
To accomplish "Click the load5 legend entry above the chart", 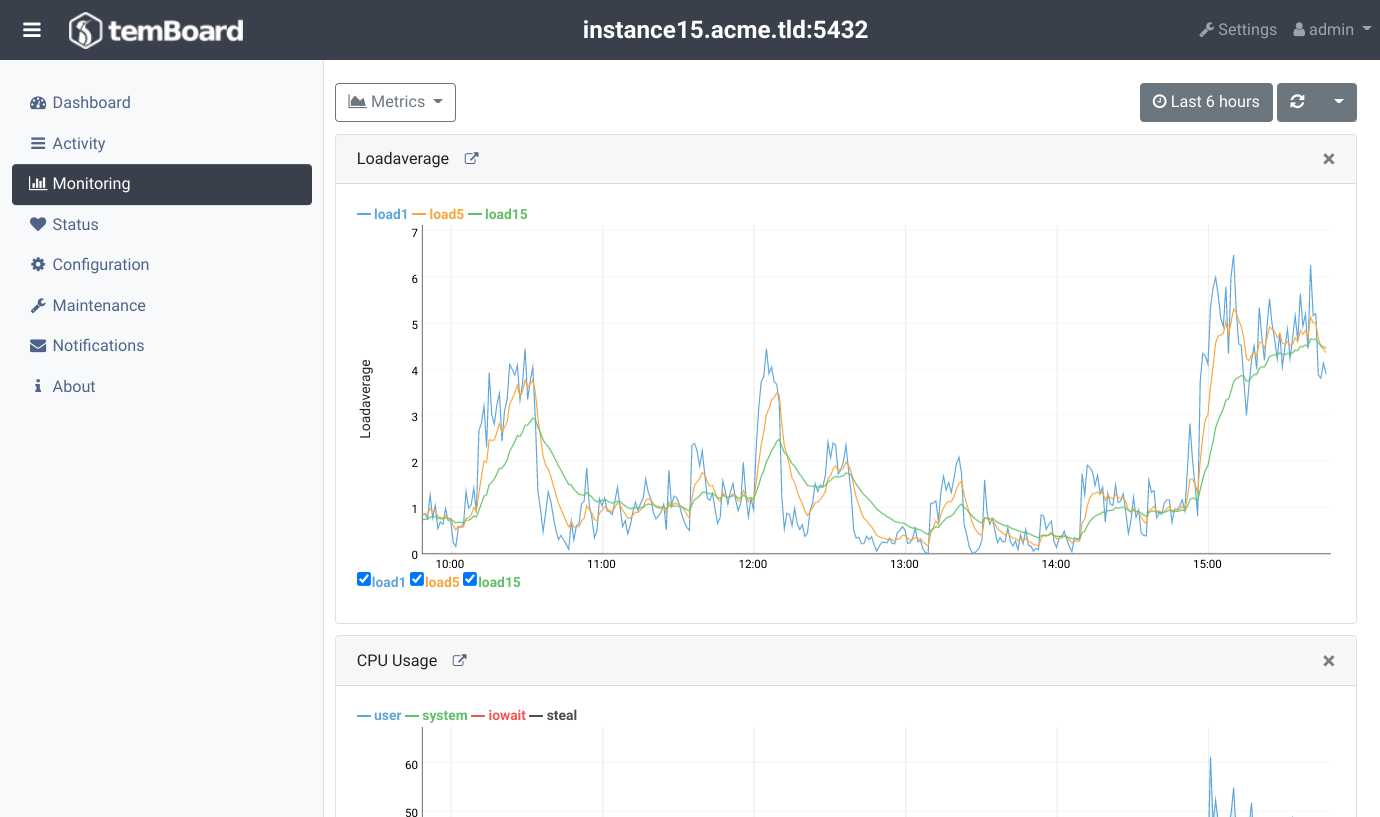I will coord(438,214).
